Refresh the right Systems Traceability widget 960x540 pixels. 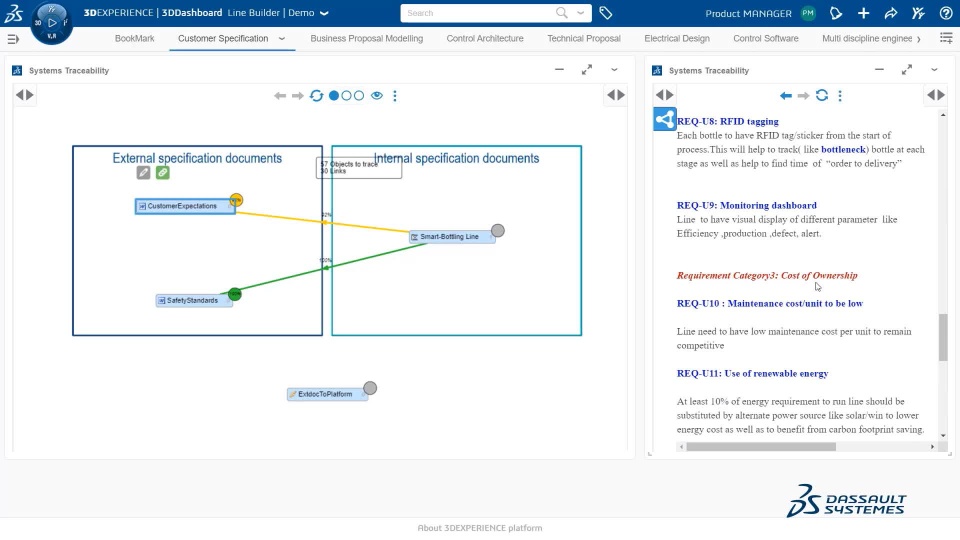point(822,95)
